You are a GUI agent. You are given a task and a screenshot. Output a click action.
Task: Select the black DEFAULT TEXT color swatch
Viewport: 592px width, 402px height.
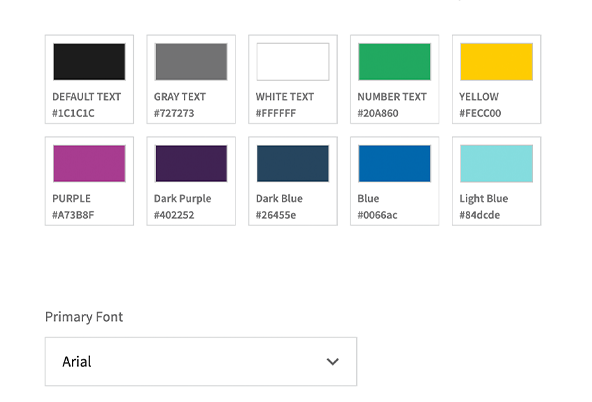pyautogui.click(x=89, y=62)
